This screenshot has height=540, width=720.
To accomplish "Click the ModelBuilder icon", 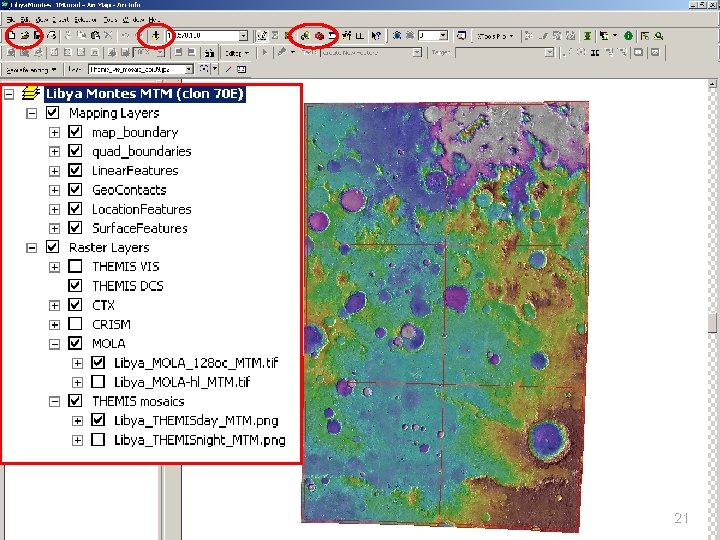I will pos(346,35).
